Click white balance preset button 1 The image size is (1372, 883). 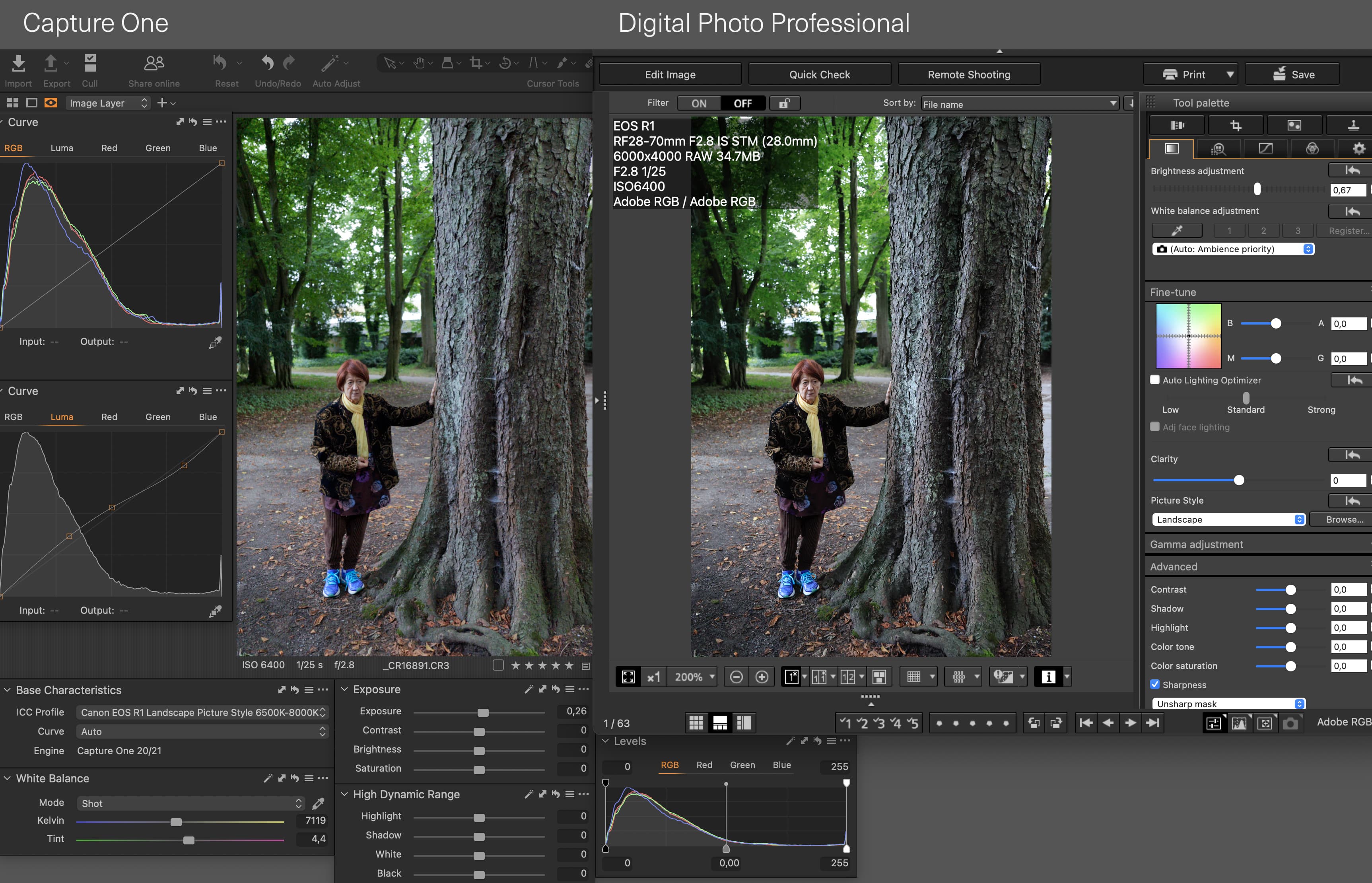(1229, 231)
